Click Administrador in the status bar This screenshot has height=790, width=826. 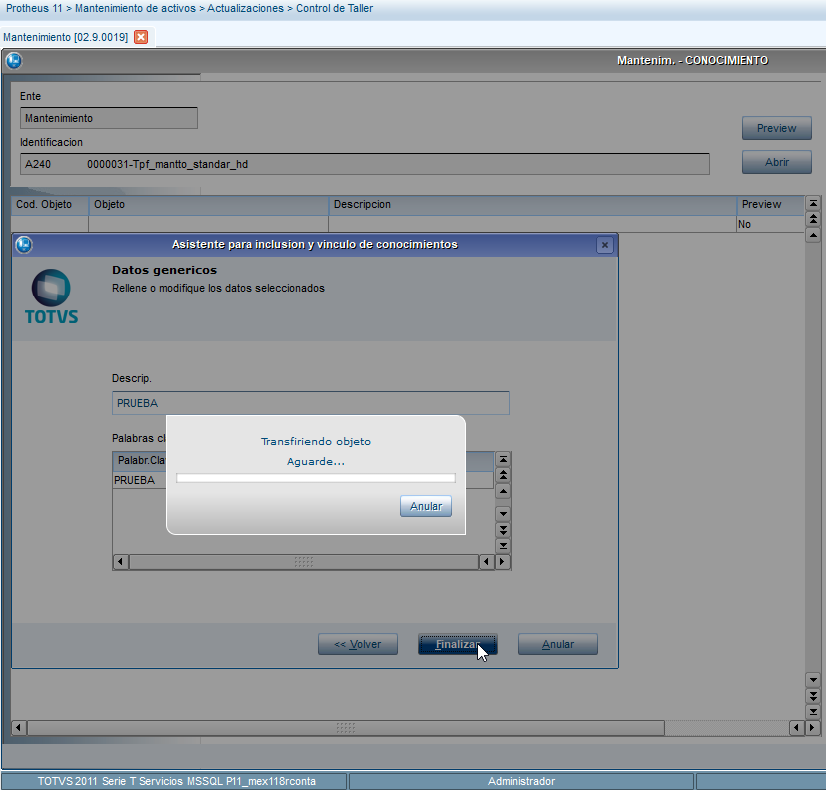point(522,781)
